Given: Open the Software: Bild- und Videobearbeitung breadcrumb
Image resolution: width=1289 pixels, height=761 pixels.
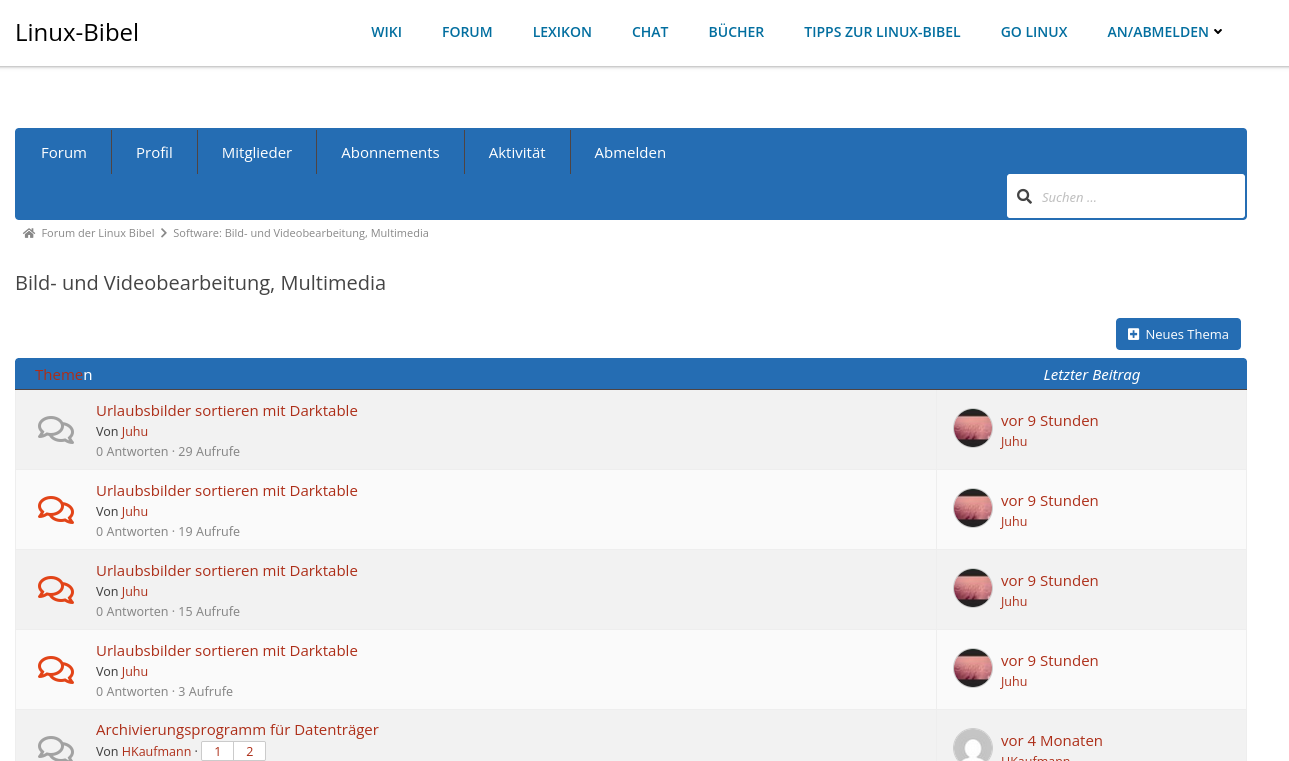Looking at the screenshot, I should (301, 233).
